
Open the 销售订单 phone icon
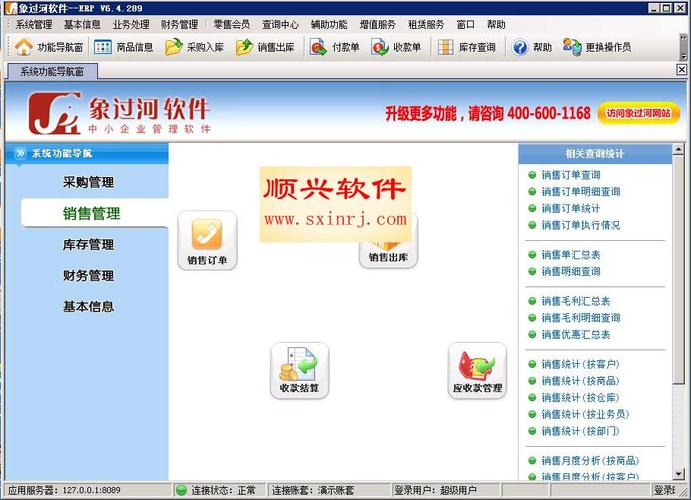(207, 240)
